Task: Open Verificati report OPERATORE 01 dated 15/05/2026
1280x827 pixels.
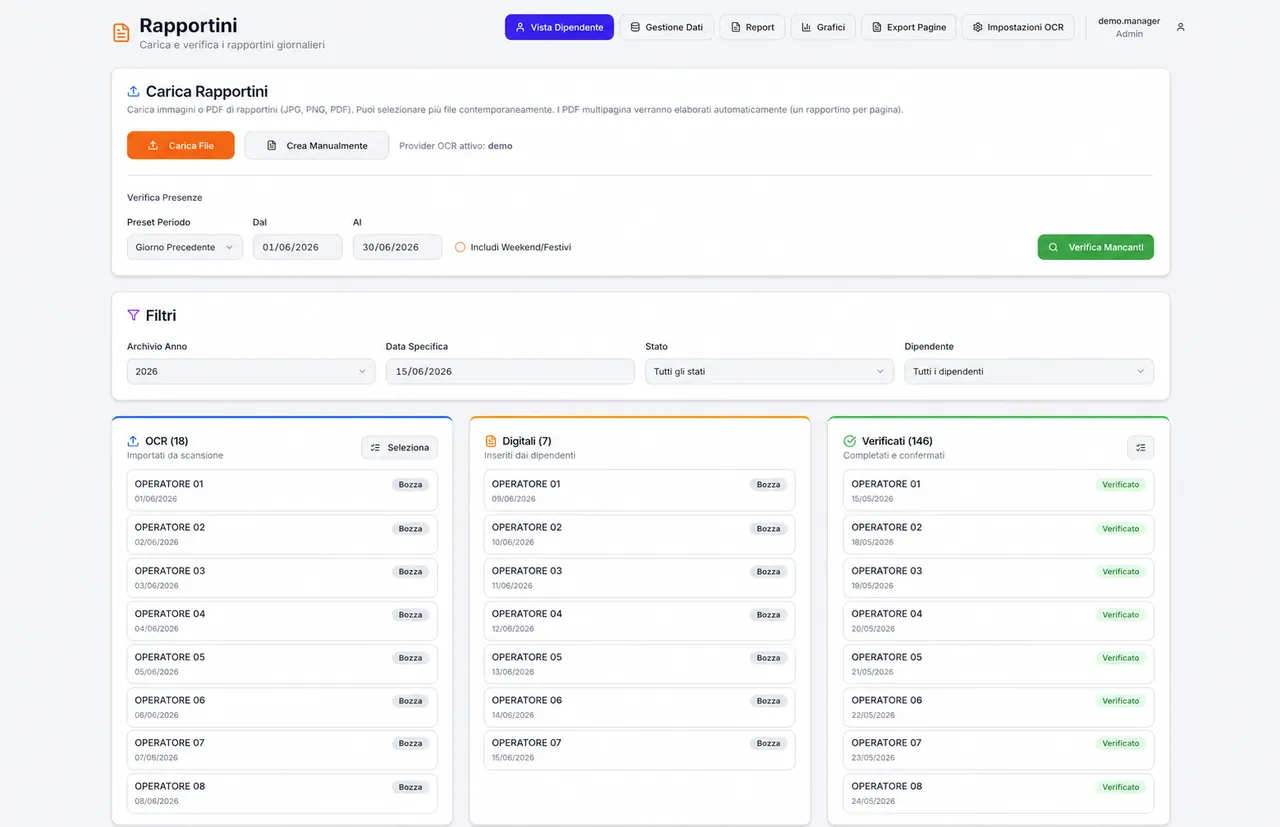Action: click(x=998, y=490)
